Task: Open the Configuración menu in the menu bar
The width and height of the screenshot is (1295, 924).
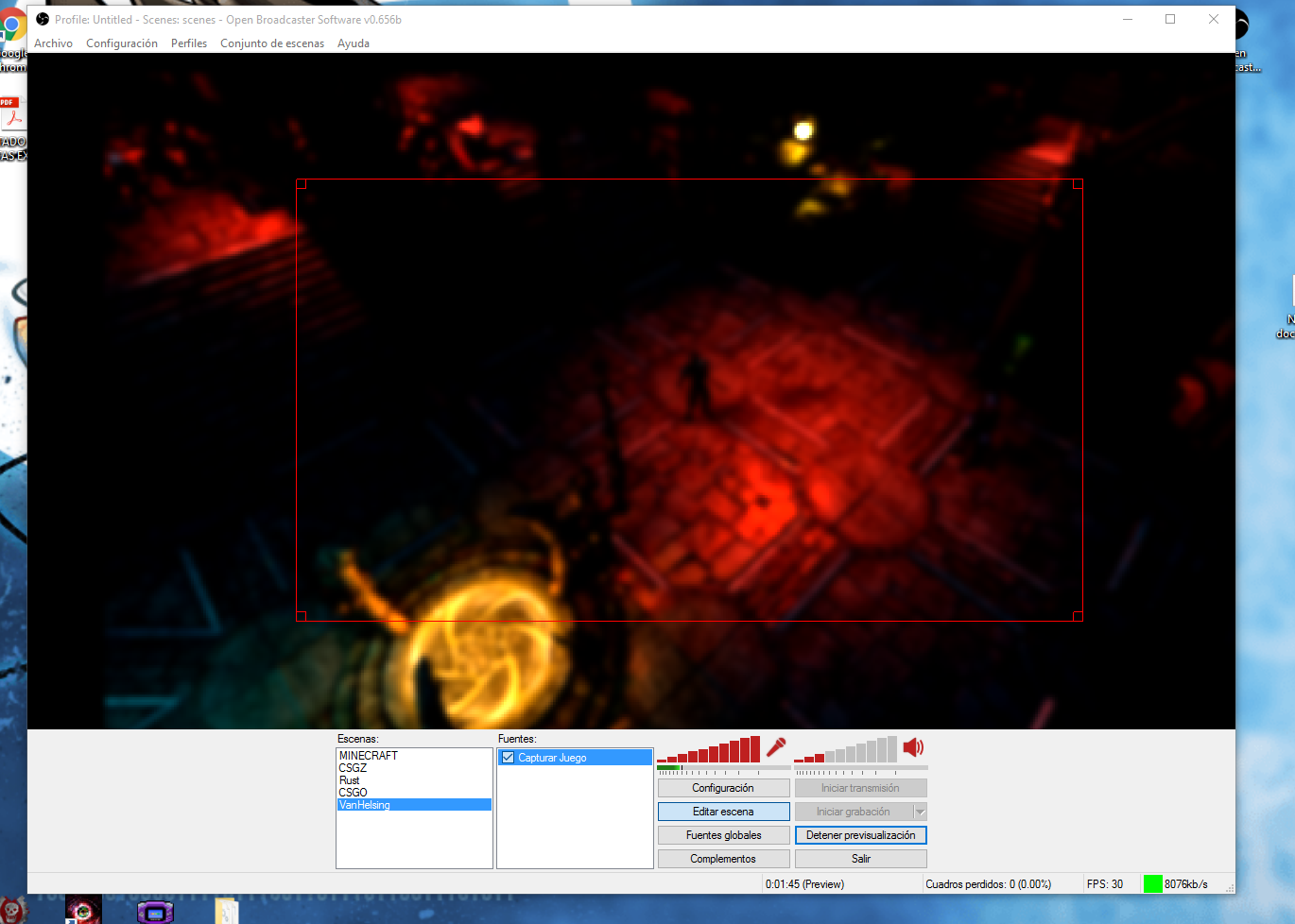Action: (122, 43)
